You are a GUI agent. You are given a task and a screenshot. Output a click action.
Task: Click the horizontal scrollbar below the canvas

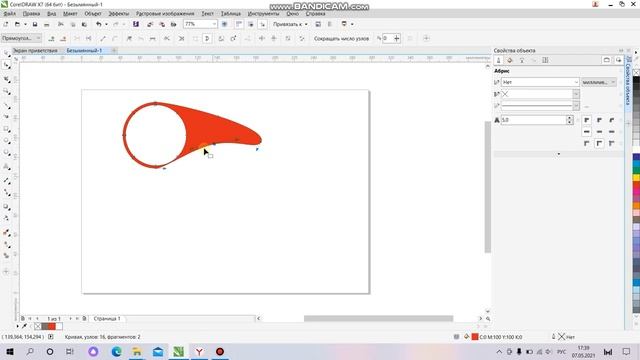(x=378, y=318)
